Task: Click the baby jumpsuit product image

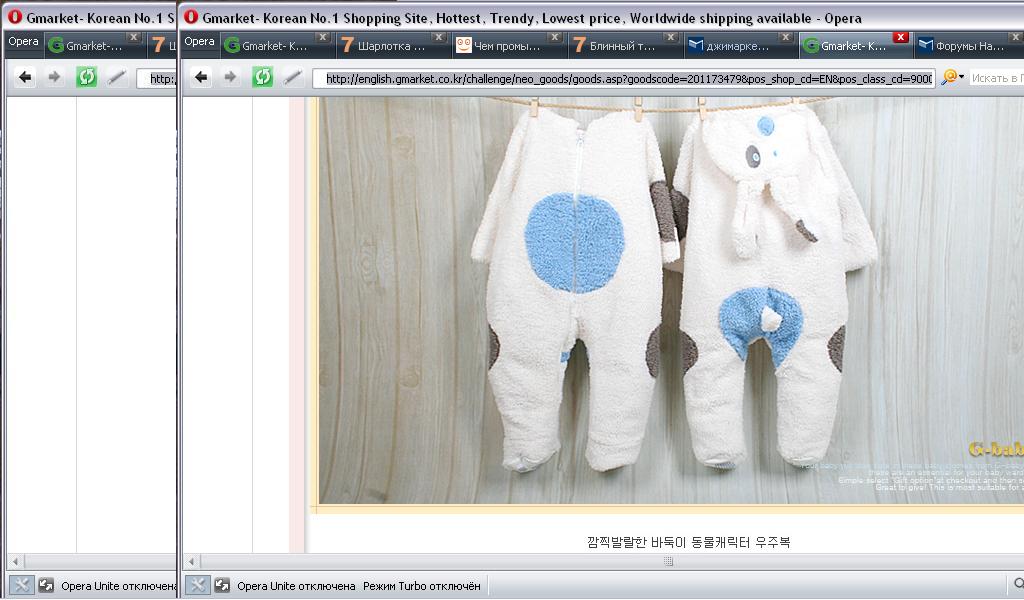Action: coord(671,300)
